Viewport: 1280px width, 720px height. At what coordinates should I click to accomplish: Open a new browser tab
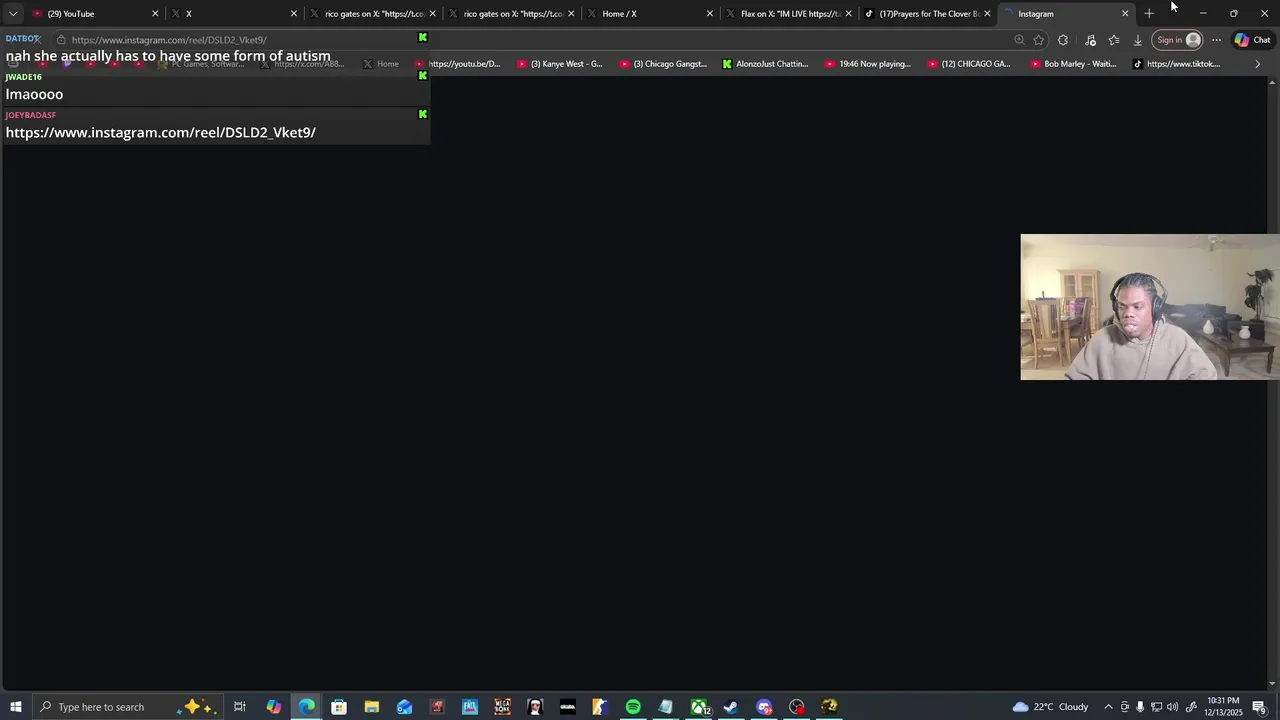point(1149,14)
